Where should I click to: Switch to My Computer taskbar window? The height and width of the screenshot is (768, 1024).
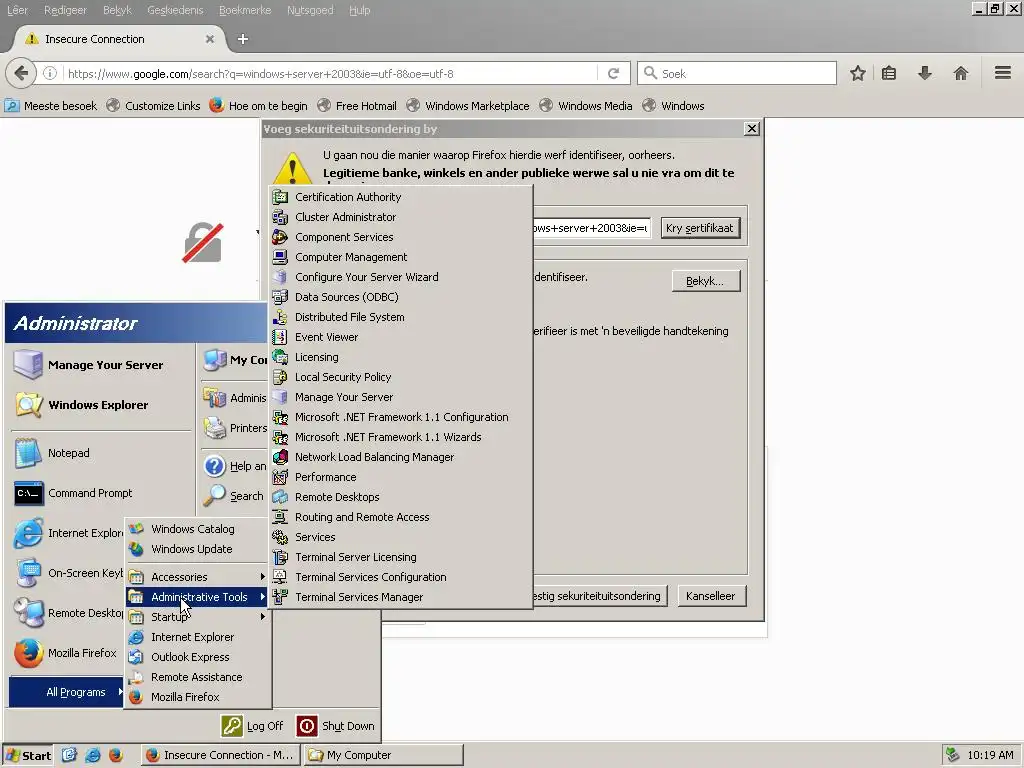(384, 755)
